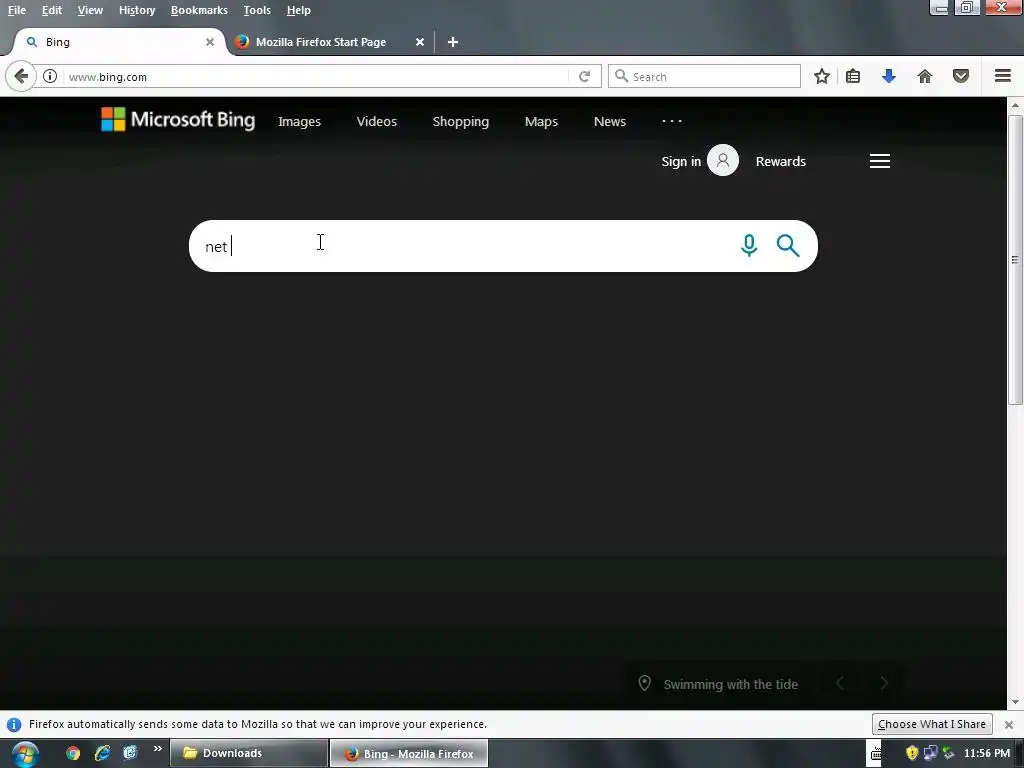Show your bookmarks list icon

(852, 76)
